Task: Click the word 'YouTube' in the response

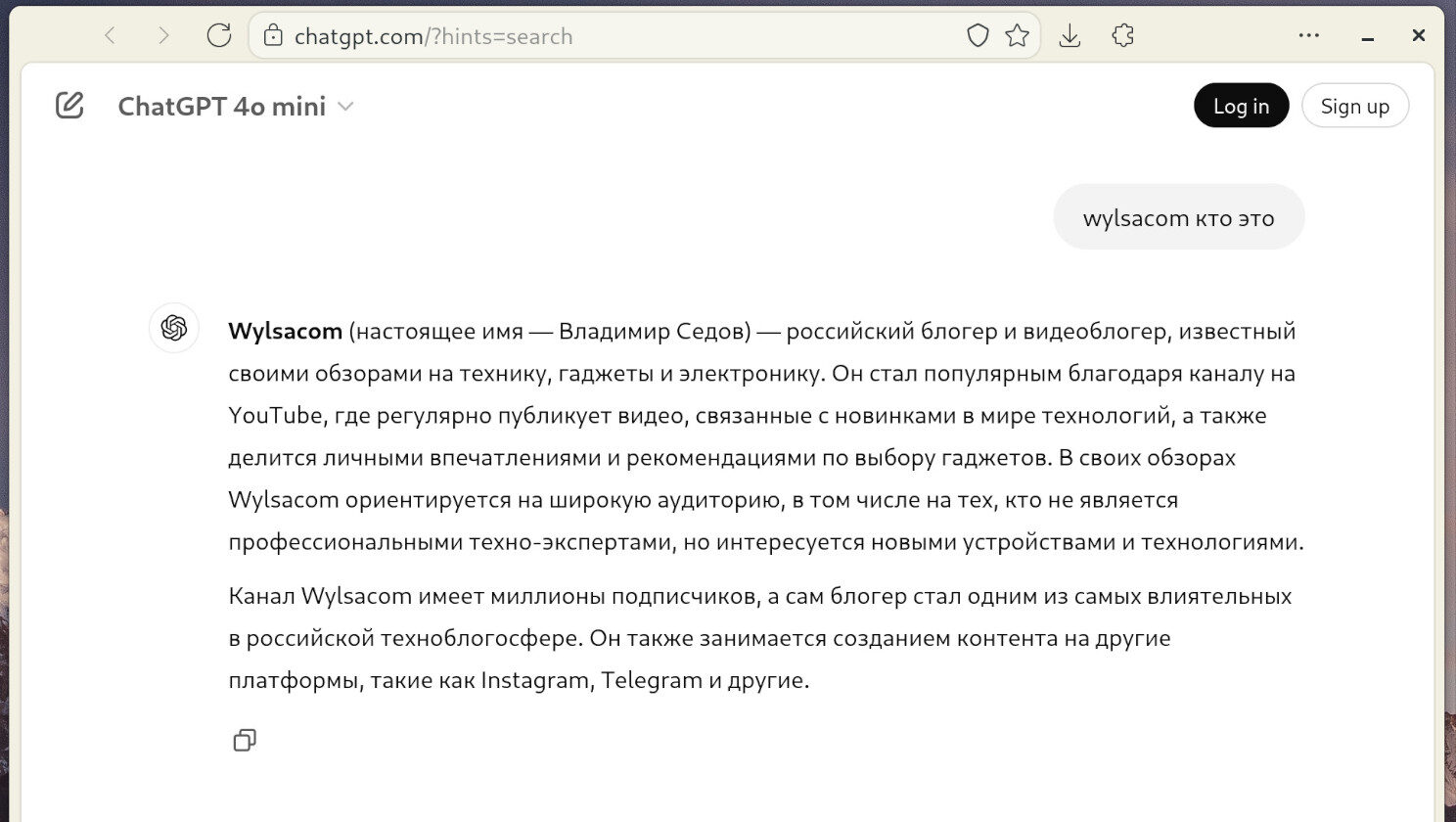Action: point(275,415)
